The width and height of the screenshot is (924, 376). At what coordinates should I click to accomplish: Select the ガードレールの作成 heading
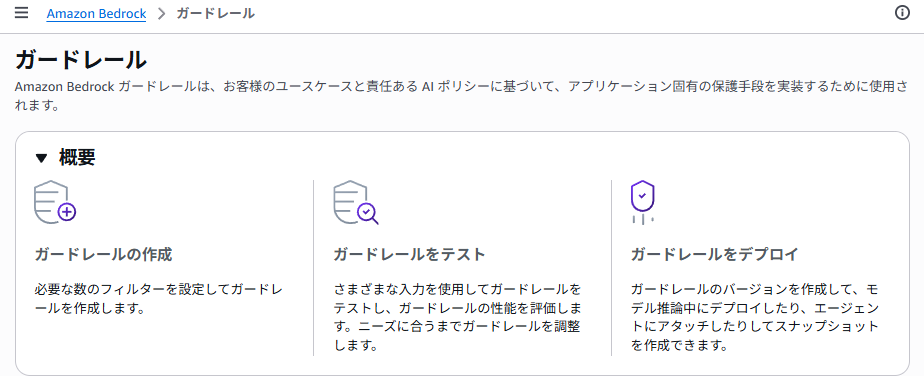tap(103, 255)
